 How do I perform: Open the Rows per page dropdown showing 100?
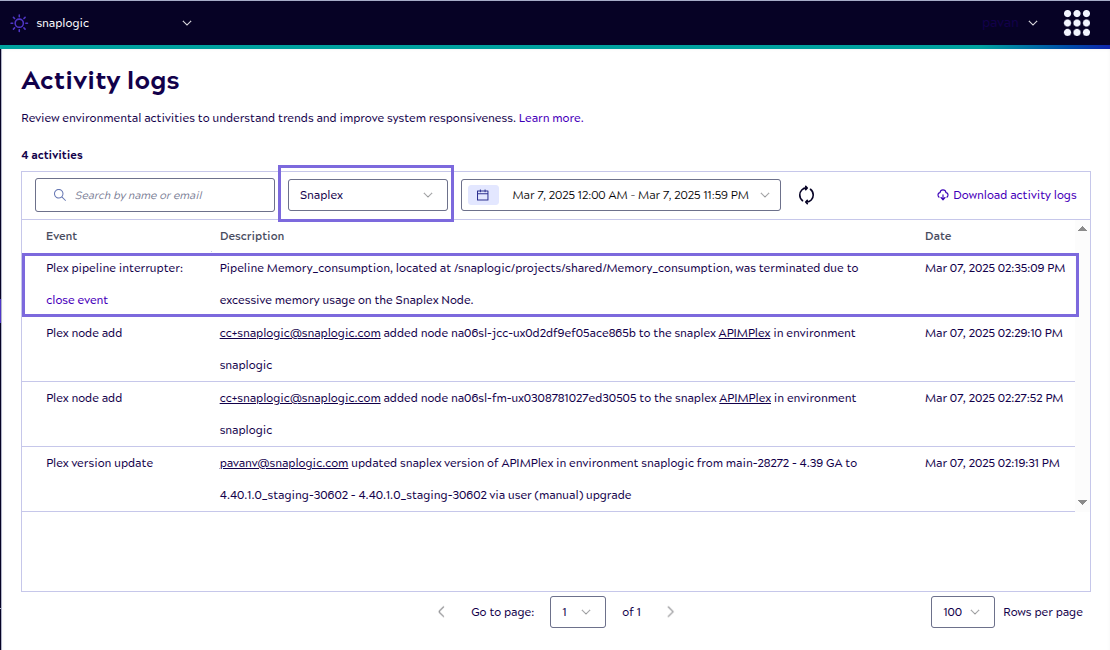962,611
